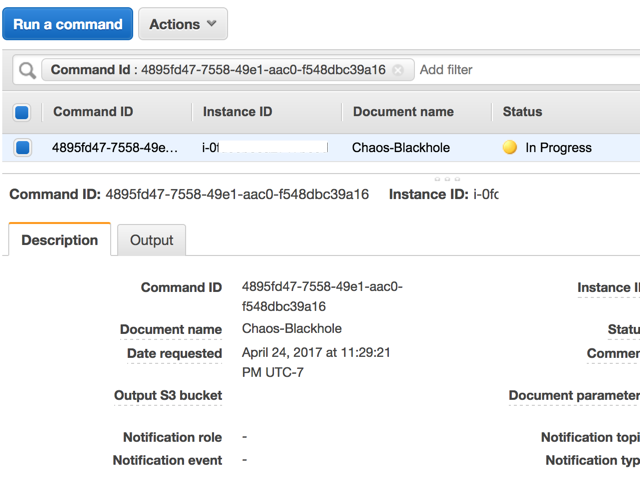Click the In Progress status text
This screenshot has height=480, width=640.
click(x=558, y=147)
